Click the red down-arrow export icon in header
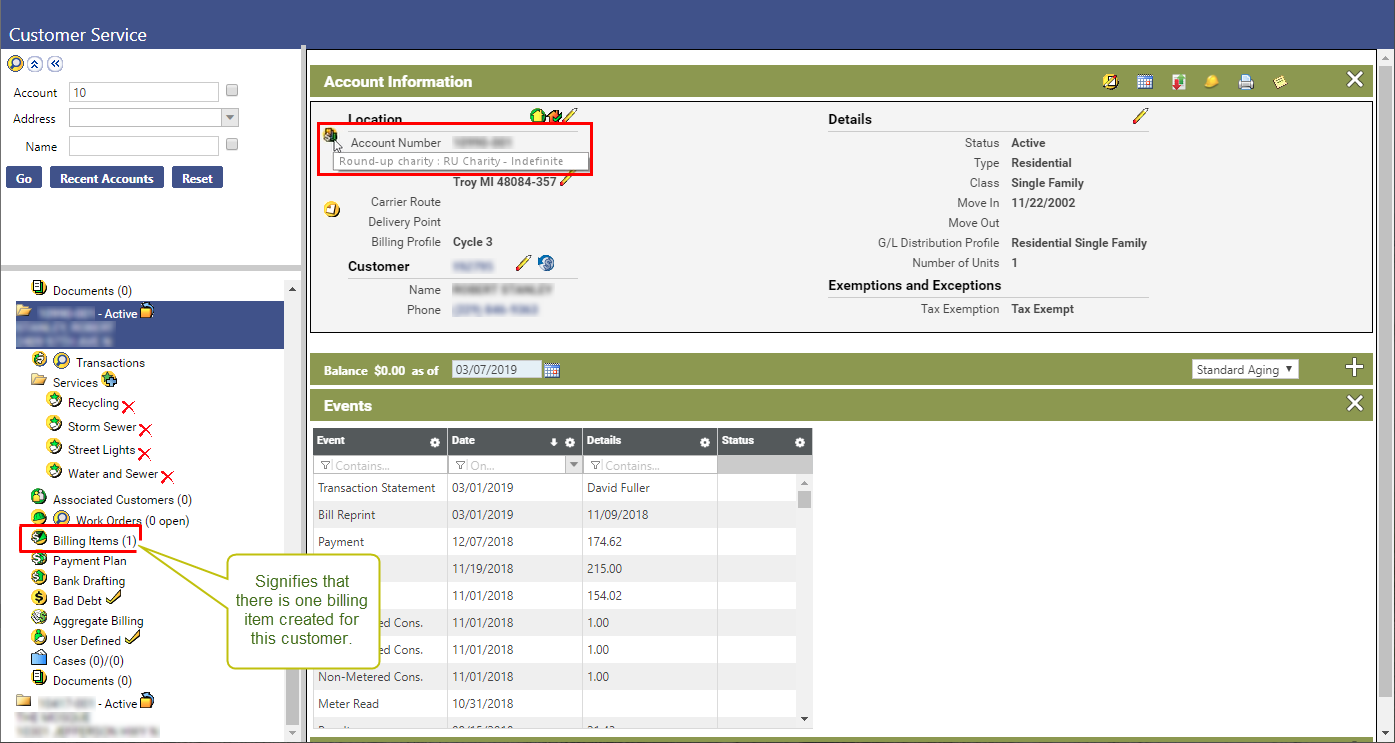 (x=1179, y=82)
